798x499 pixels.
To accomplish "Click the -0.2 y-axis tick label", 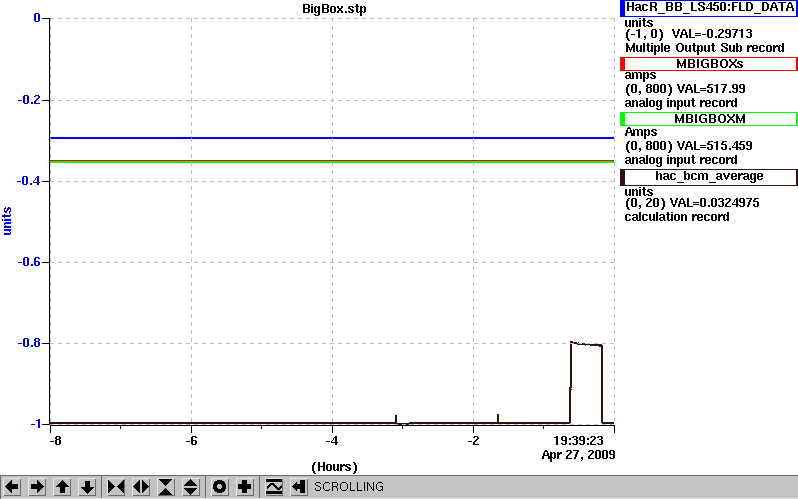I will tap(28, 100).
